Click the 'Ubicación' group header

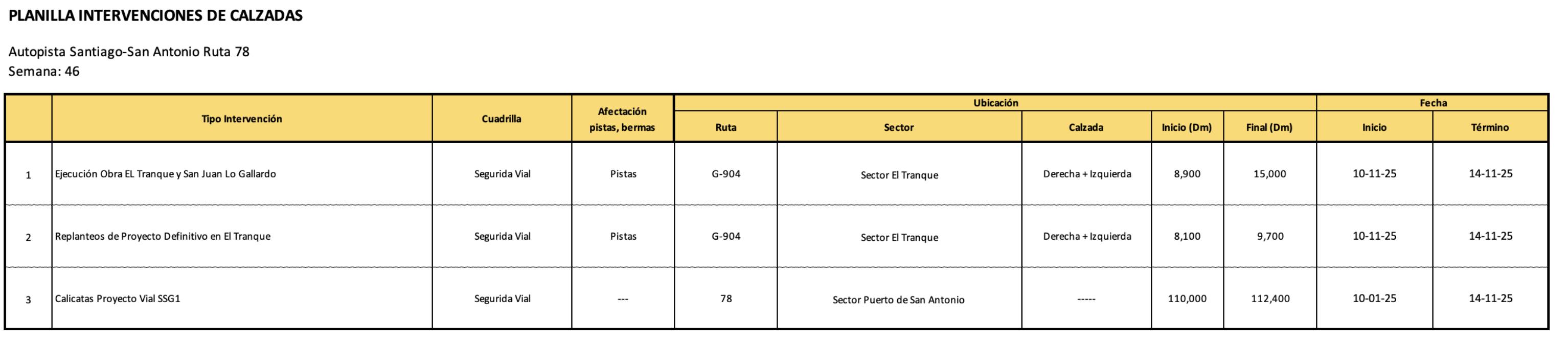coord(995,103)
